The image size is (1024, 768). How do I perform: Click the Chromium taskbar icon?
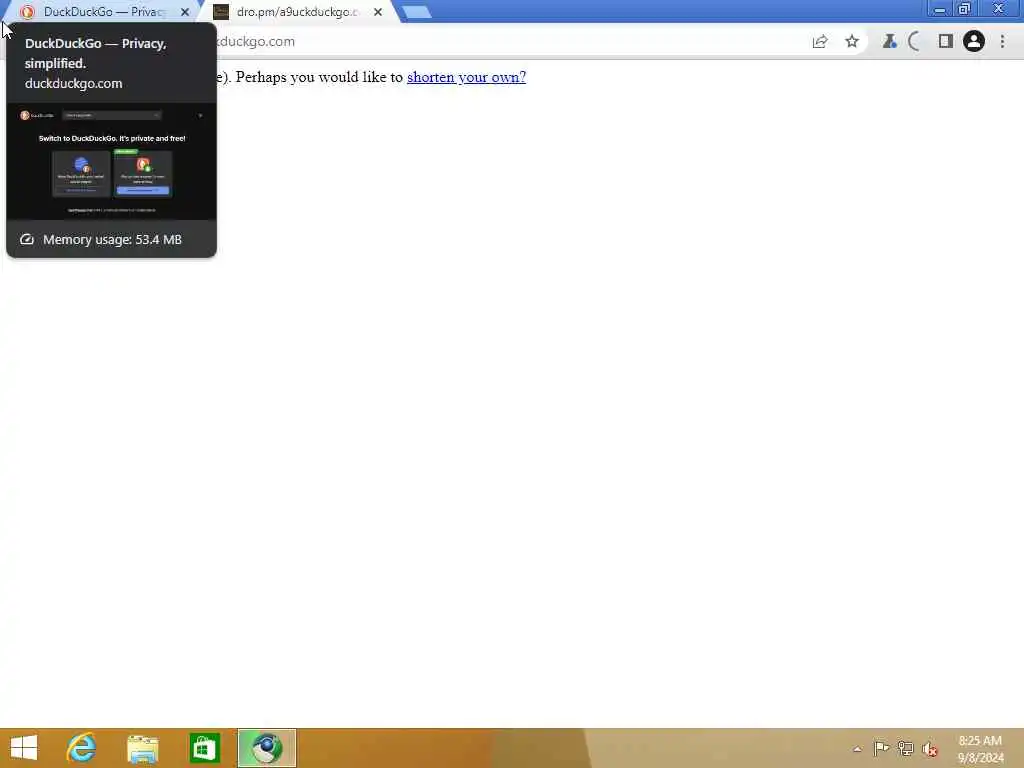(x=267, y=748)
